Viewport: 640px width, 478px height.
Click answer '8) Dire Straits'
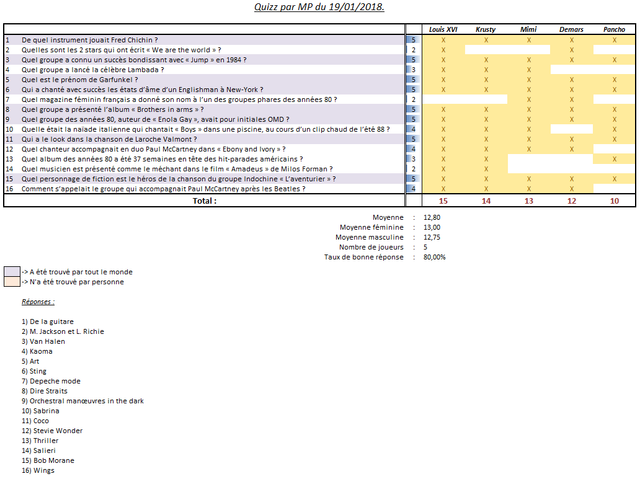(x=44, y=391)
